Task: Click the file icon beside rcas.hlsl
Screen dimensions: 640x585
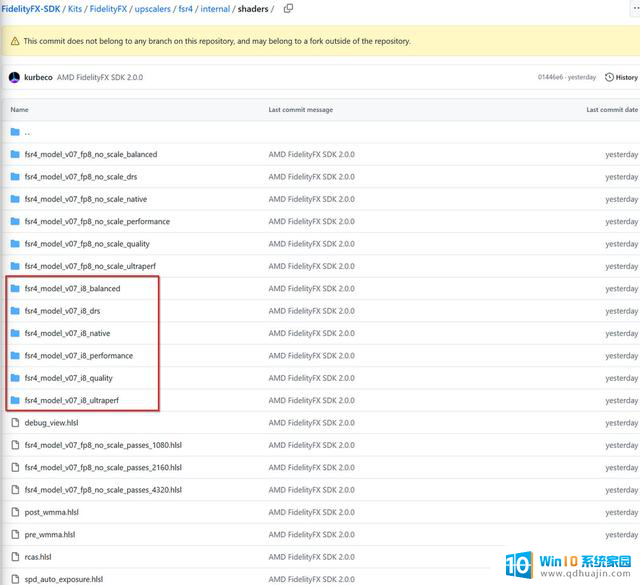Action: pos(15,557)
